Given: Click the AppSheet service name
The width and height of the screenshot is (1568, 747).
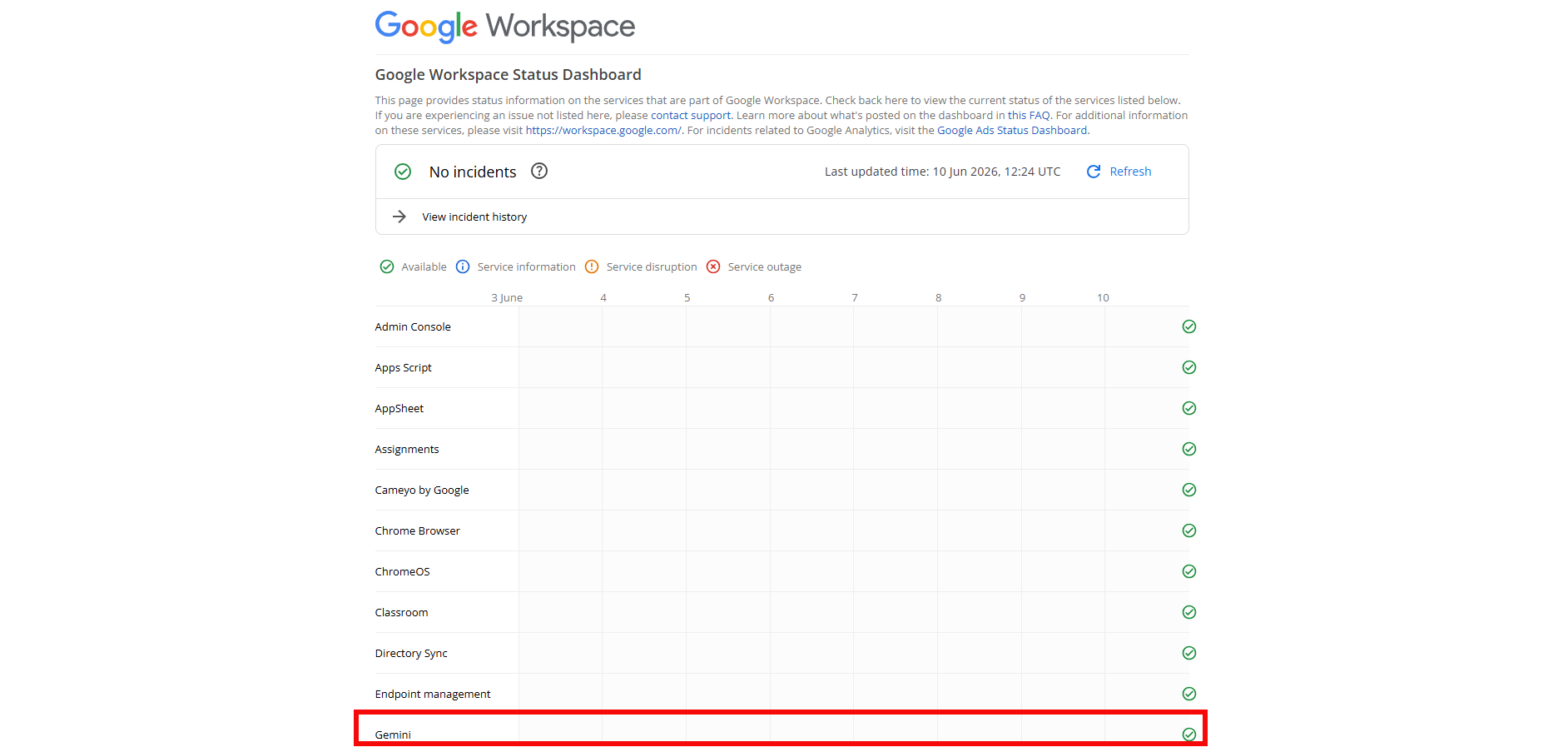Looking at the screenshot, I should coord(399,408).
